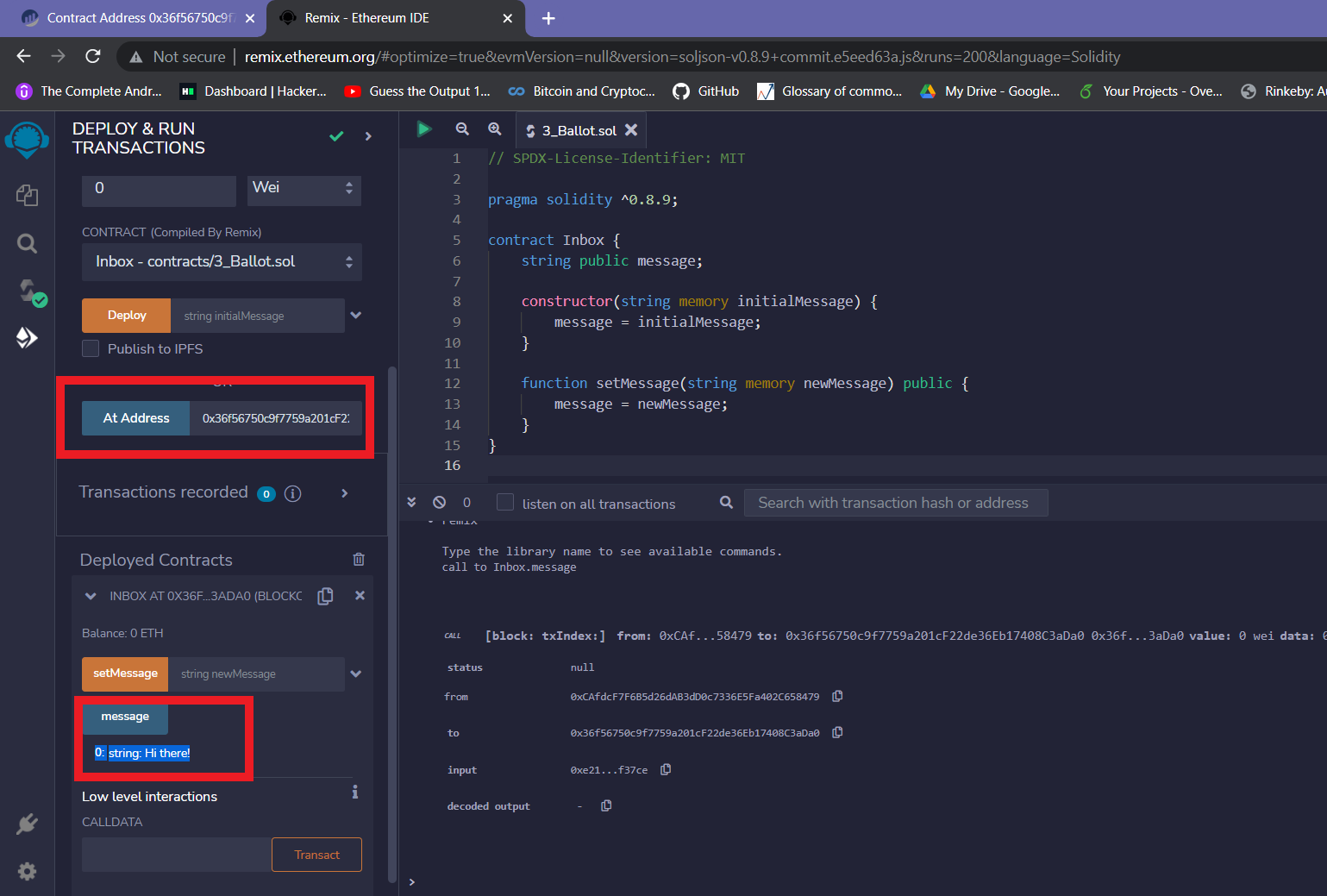Remove the deployed Inbox contract instance
Viewport: 1327px width, 896px height.
[360, 595]
